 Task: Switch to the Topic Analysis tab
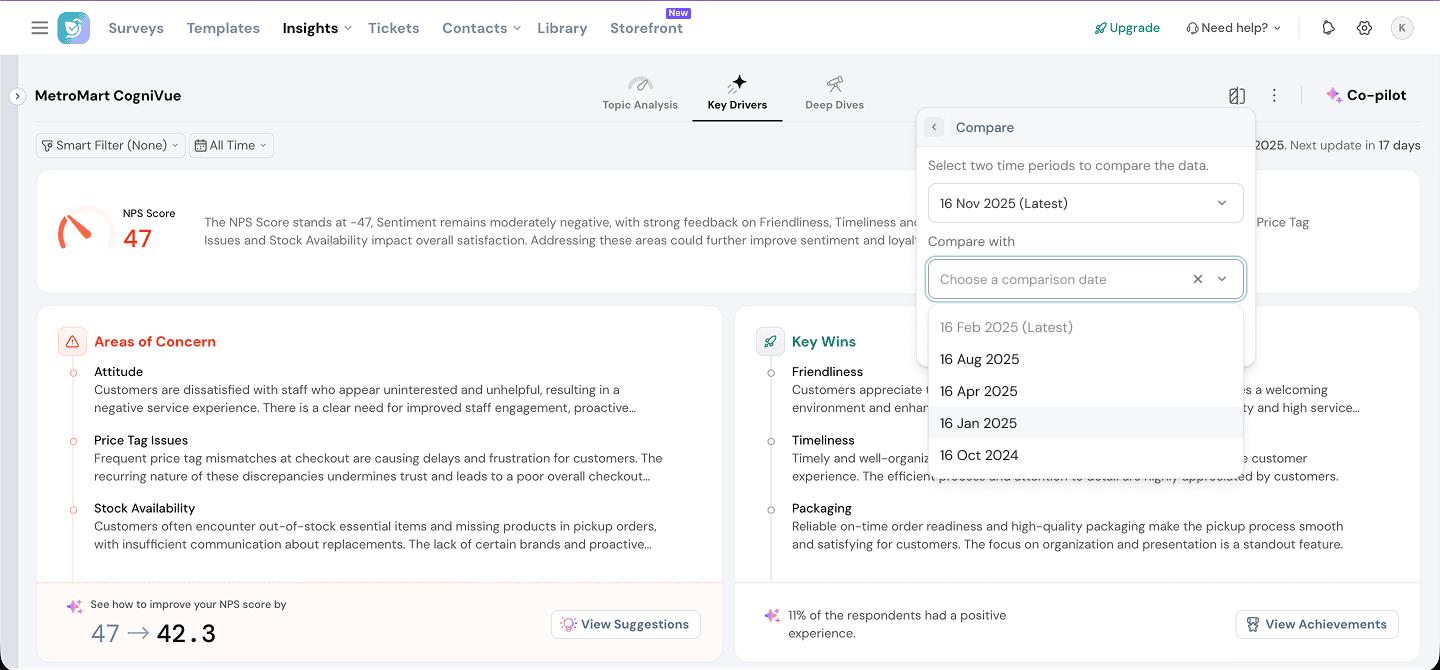click(640, 93)
